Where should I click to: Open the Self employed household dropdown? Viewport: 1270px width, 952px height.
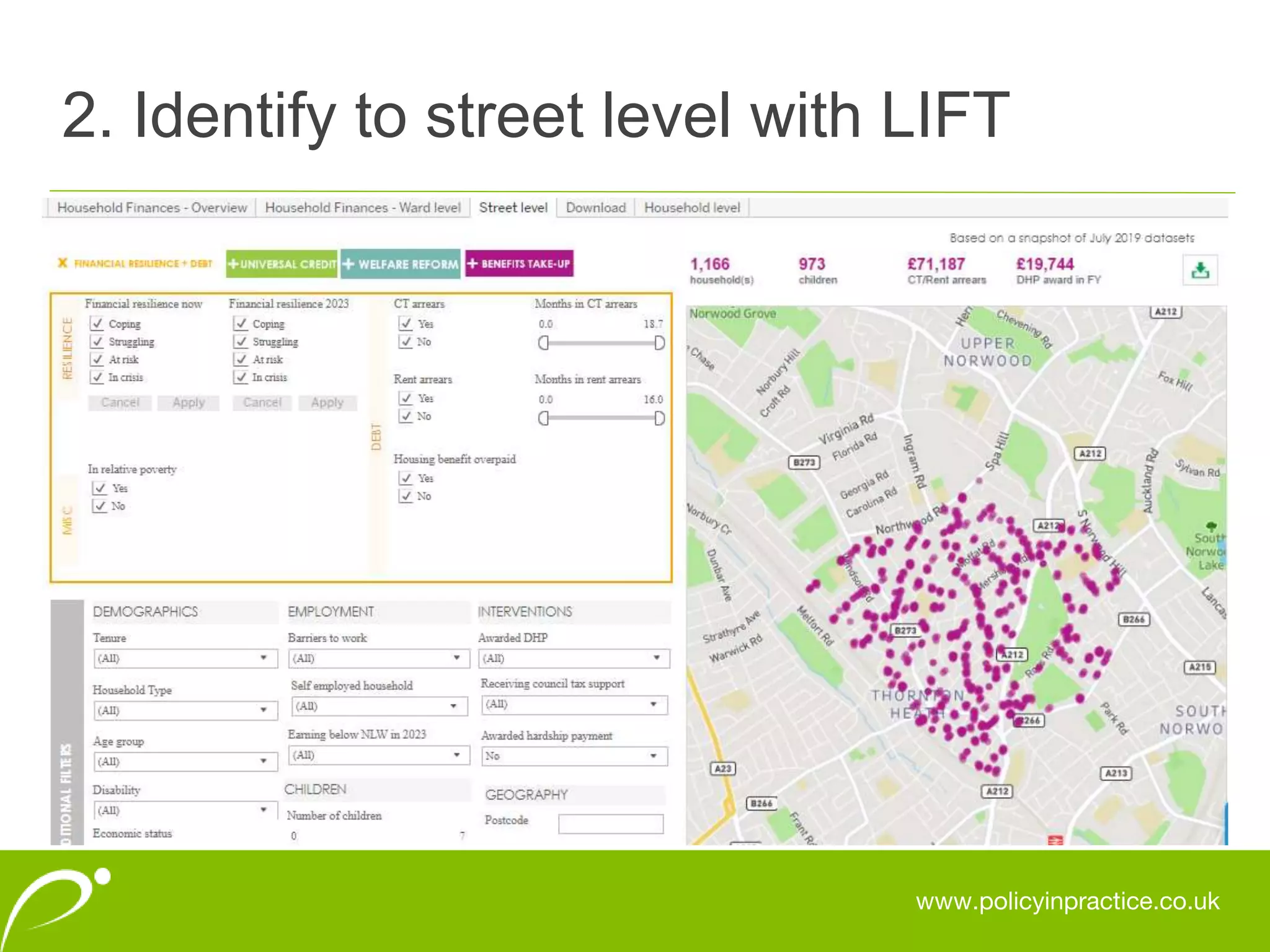379,706
